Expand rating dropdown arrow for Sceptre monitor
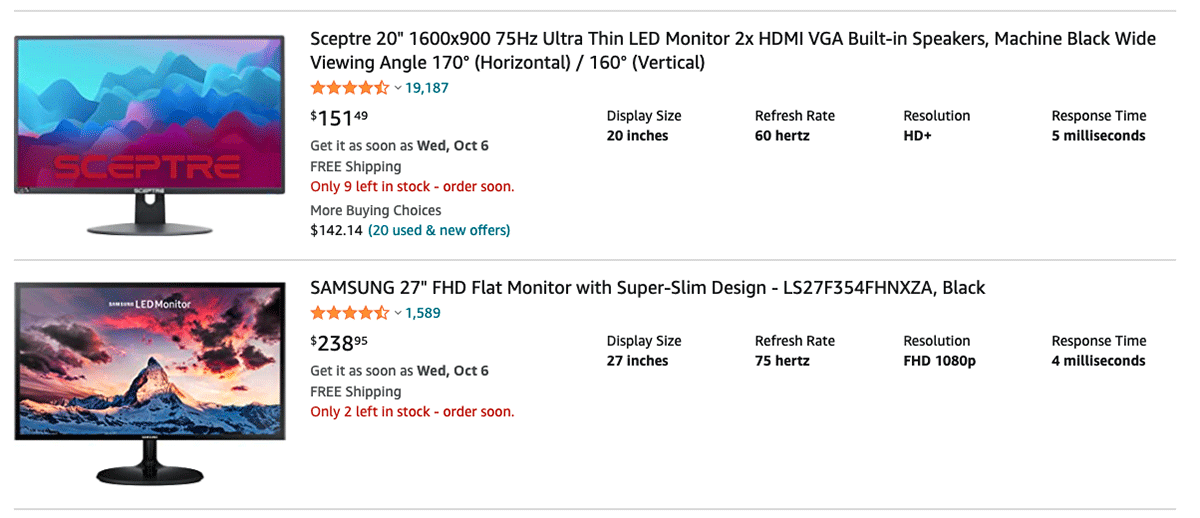Screen dimensions: 1200x518 coord(398,88)
